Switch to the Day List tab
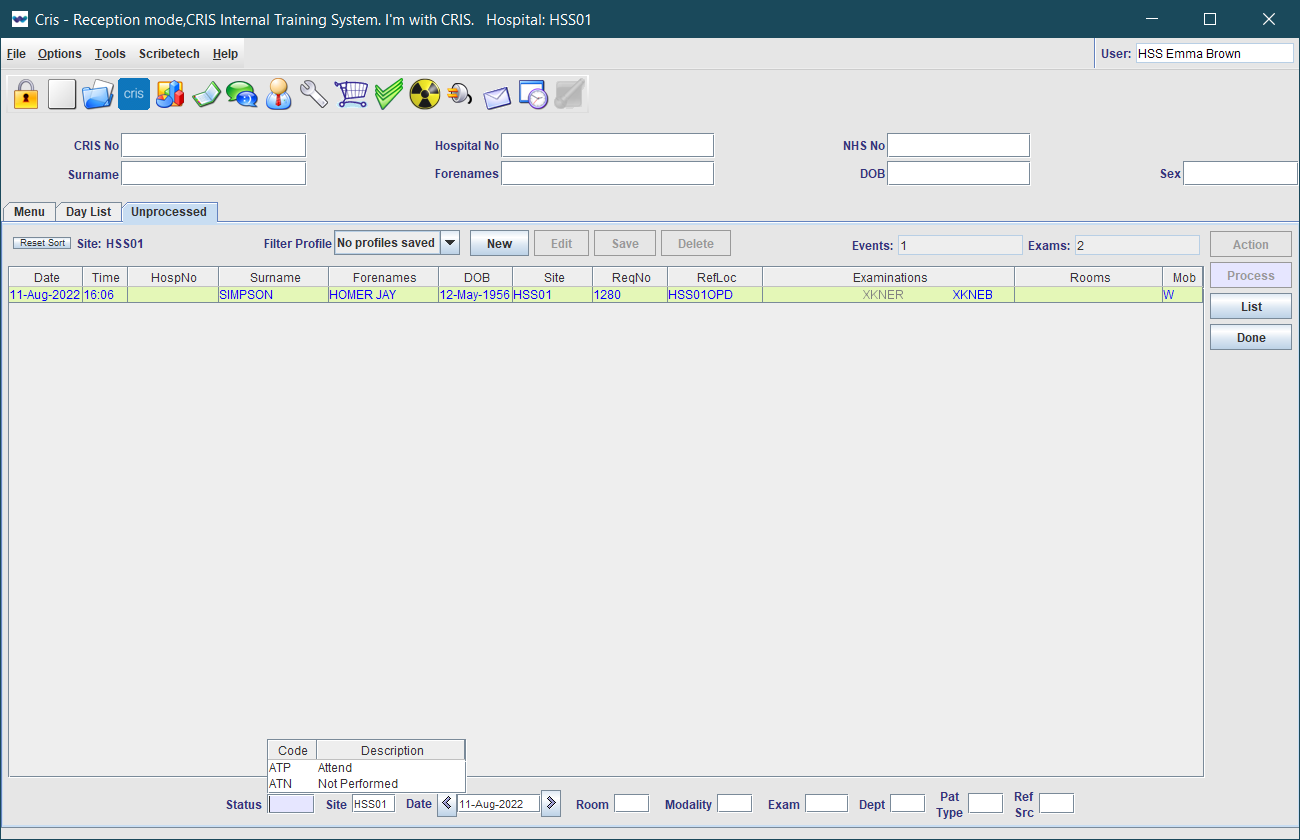 click(x=89, y=212)
